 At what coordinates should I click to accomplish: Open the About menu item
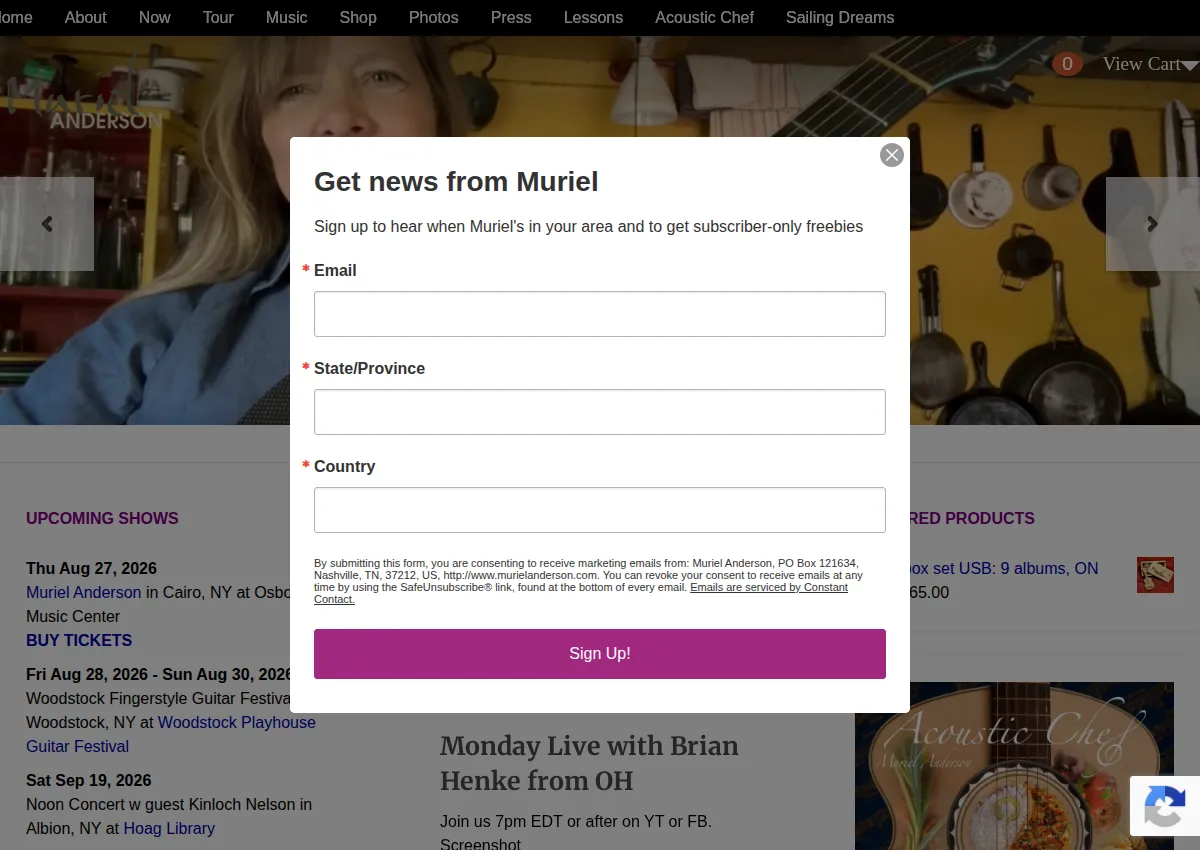[86, 17]
